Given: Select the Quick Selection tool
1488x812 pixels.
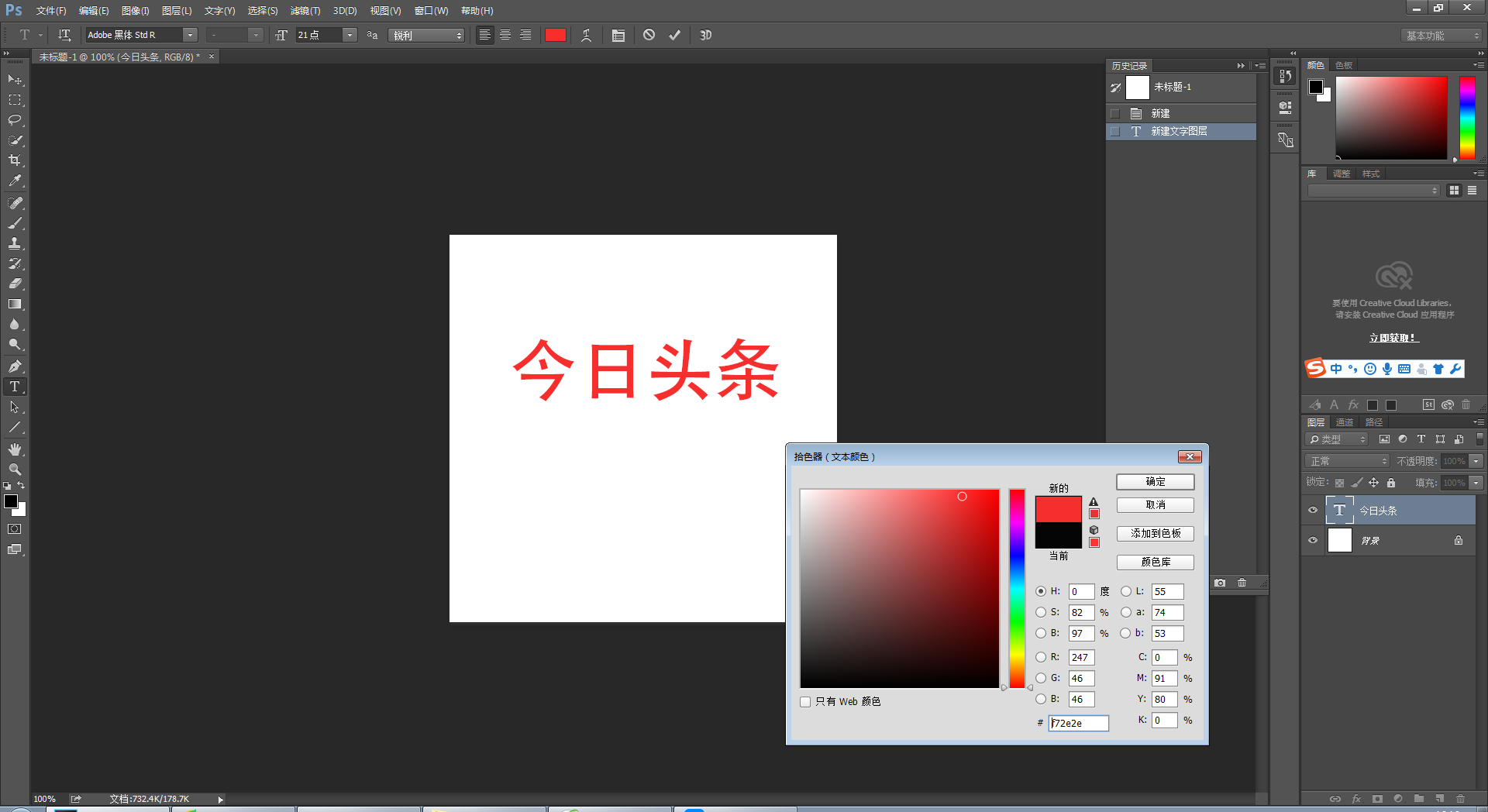Looking at the screenshot, I should (15, 140).
